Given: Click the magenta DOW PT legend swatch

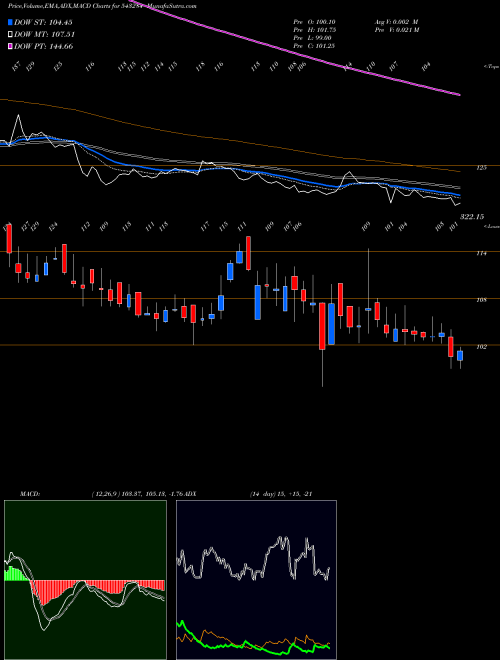Looking at the screenshot, I should click(11, 46).
